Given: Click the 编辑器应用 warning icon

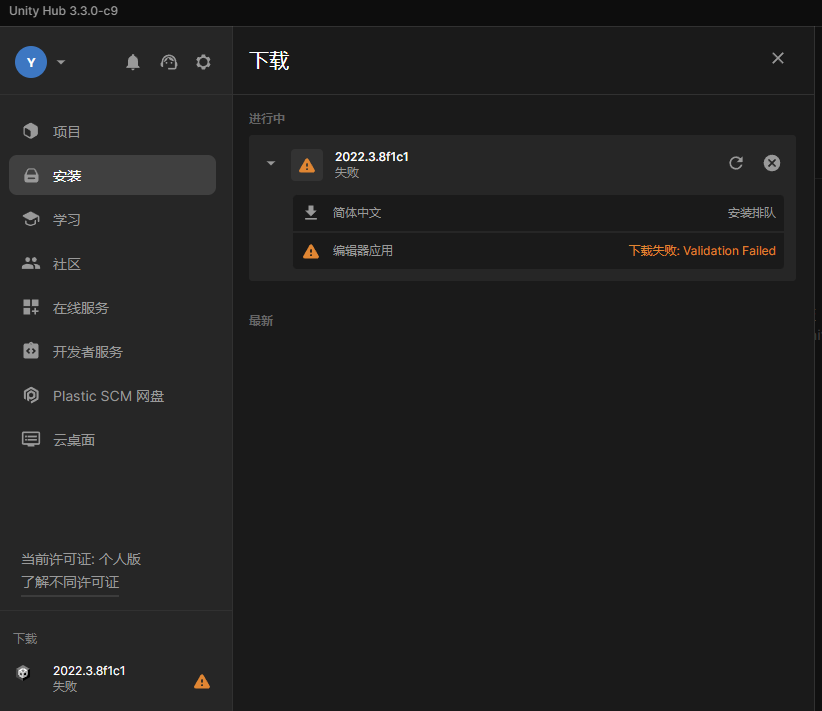Looking at the screenshot, I should pos(311,251).
